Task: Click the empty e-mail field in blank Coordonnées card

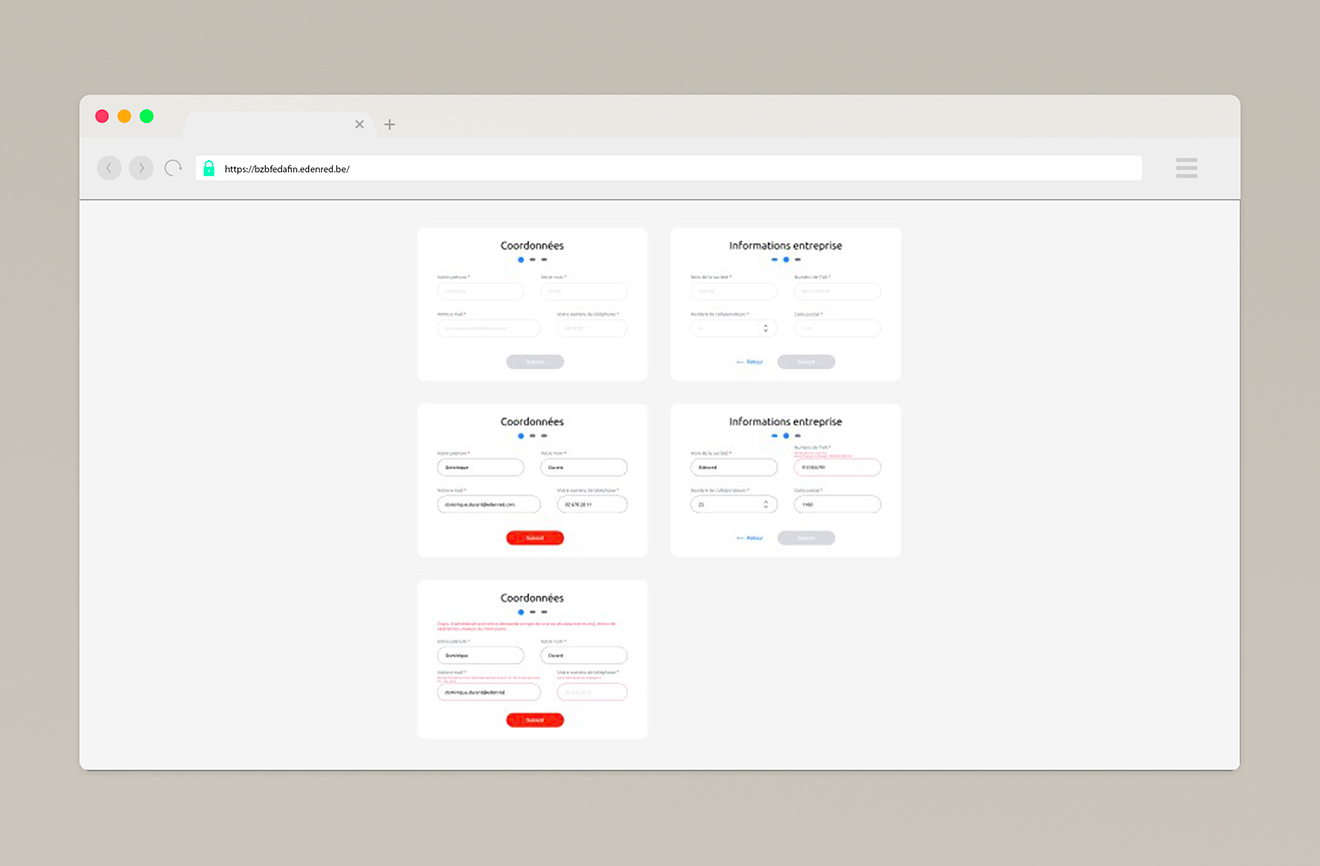Action: [489, 328]
